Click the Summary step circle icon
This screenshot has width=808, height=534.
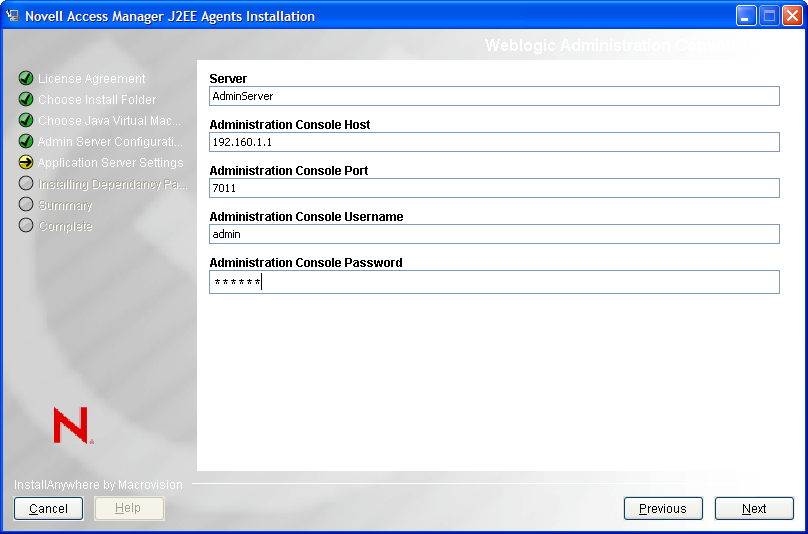click(x=26, y=205)
